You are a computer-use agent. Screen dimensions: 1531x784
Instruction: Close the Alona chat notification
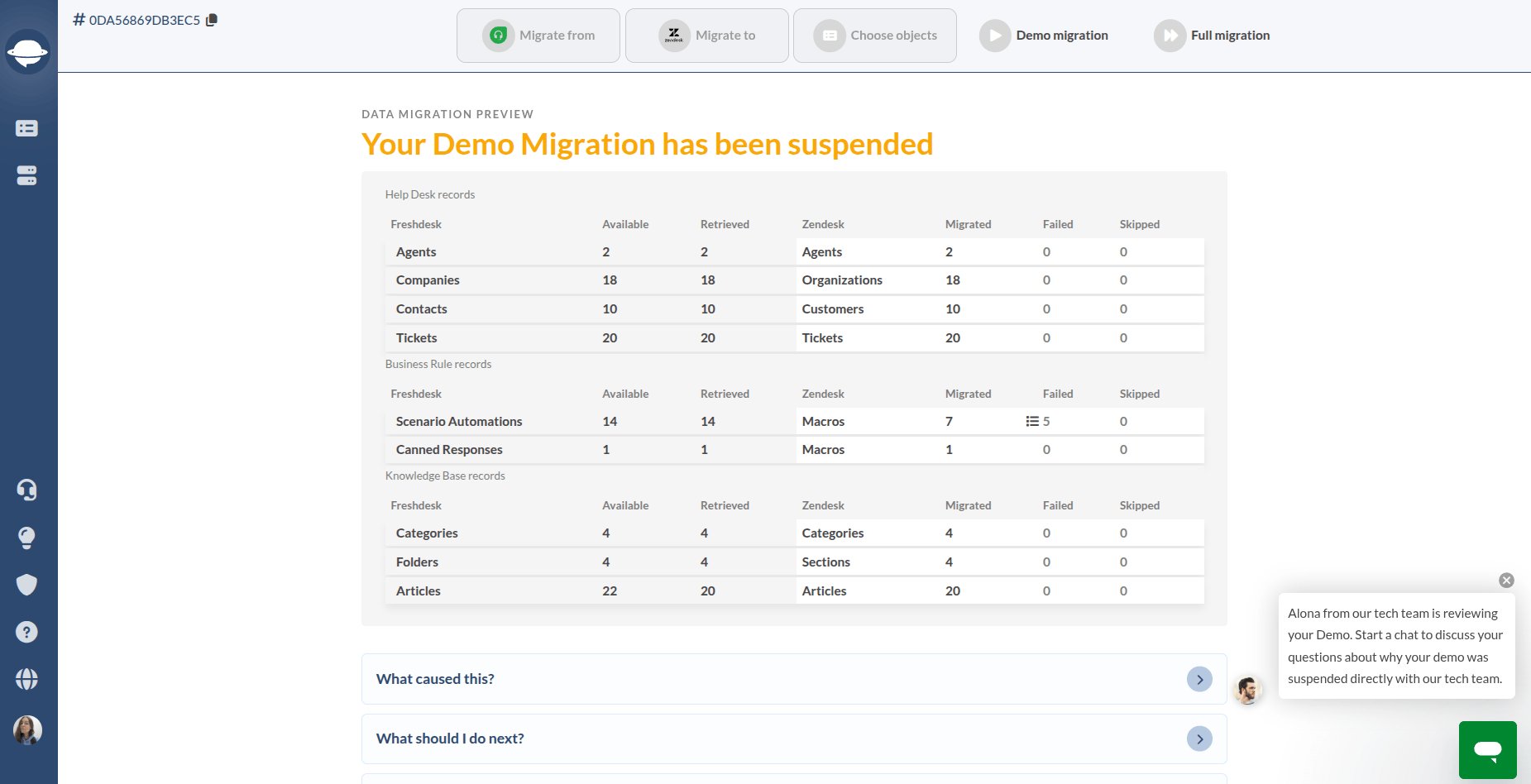click(1506, 581)
